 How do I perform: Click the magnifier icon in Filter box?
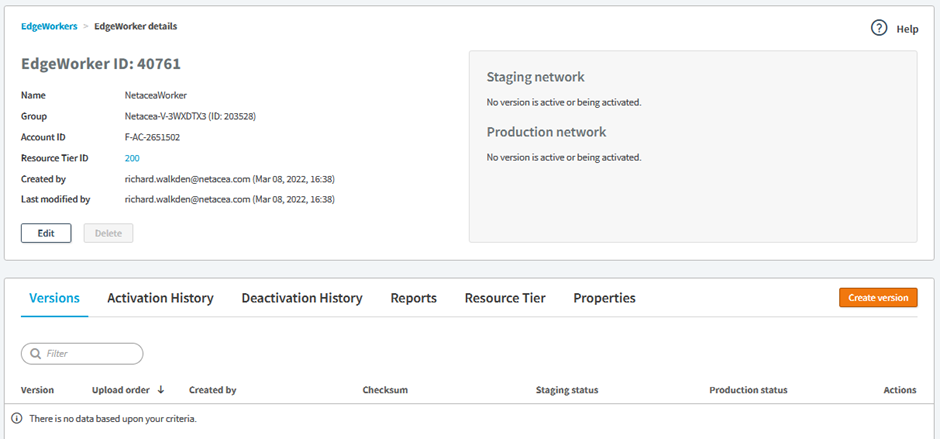click(35, 354)
